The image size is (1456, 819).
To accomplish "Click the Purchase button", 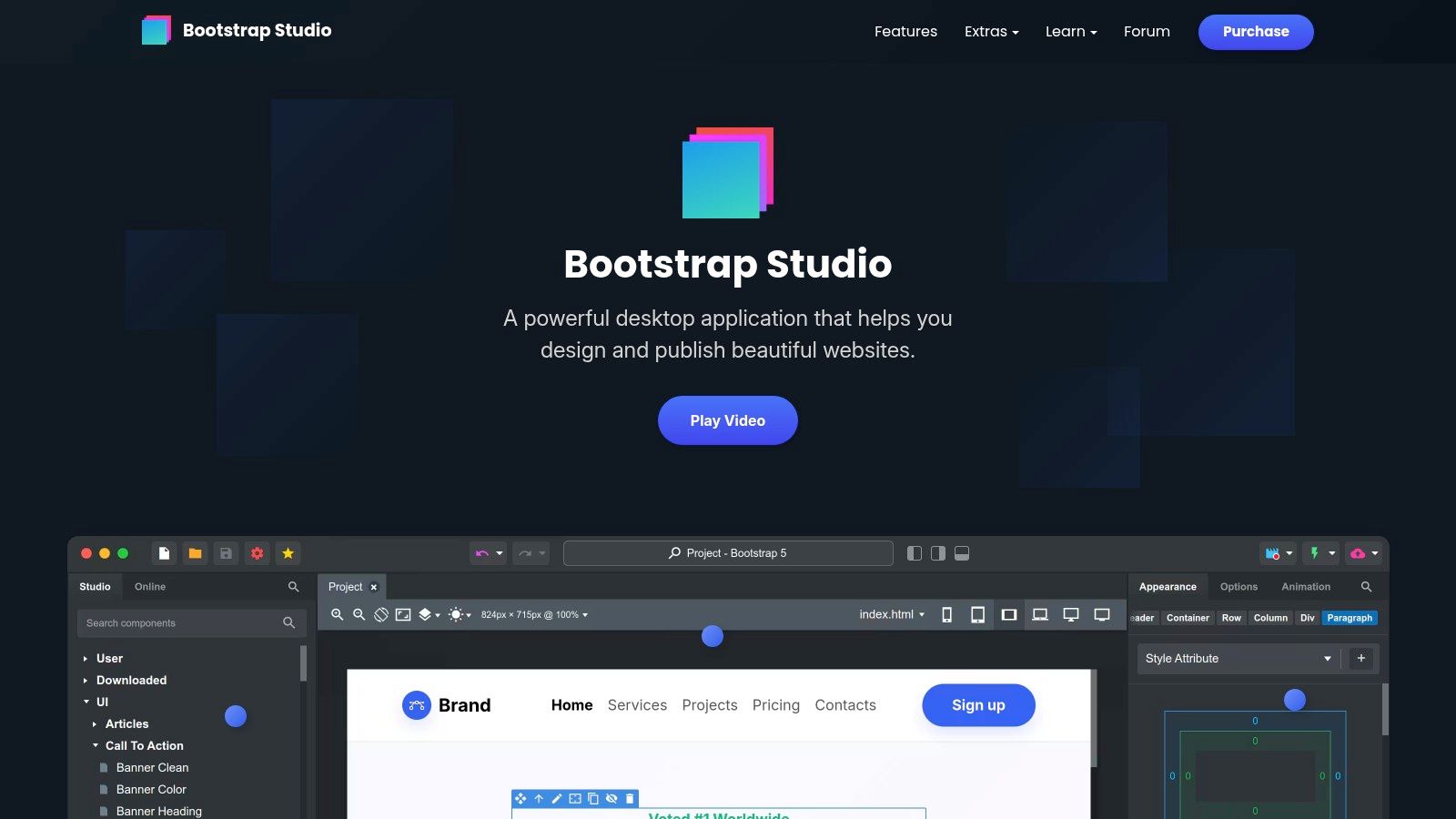I will point(1256,32).
